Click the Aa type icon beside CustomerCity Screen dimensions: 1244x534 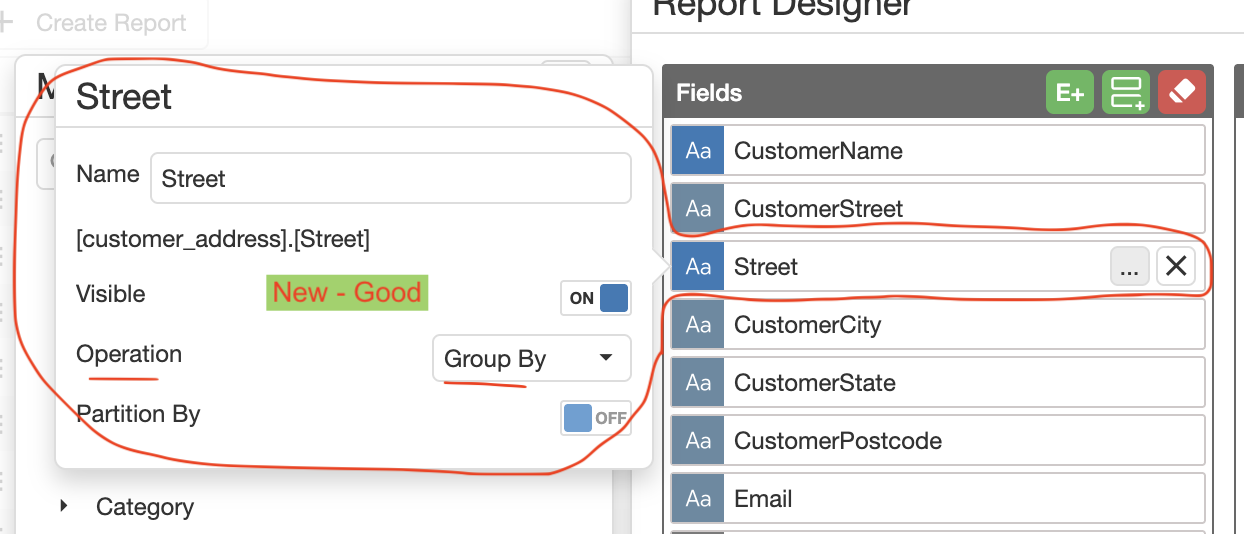698,325
